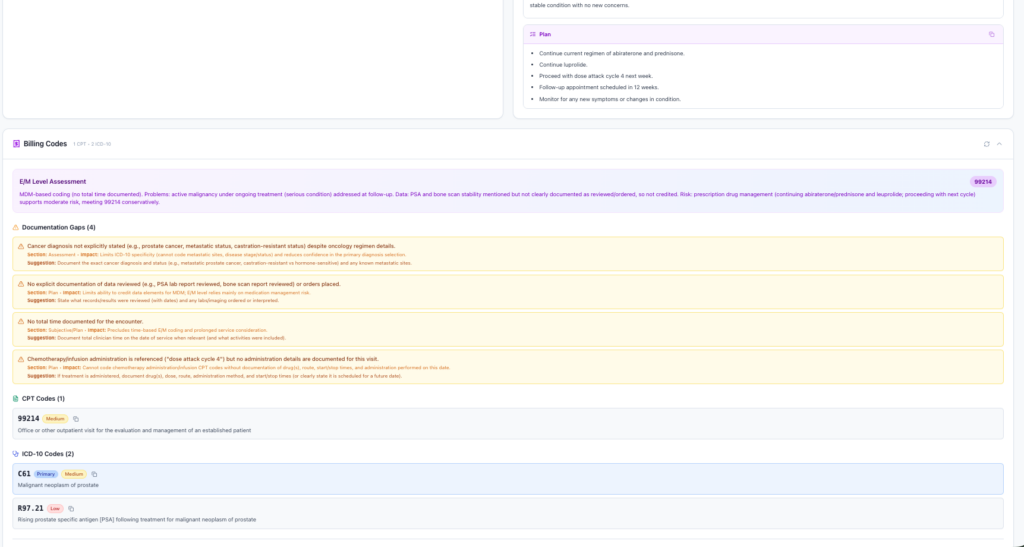Click the Plan section header icon
1024x547 pixels.
pyautogui.click(x=532, y=34)
